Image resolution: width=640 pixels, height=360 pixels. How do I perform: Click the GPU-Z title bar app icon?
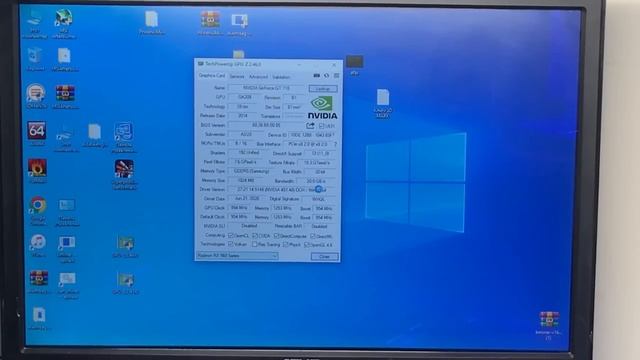click(x=200, y=64)
